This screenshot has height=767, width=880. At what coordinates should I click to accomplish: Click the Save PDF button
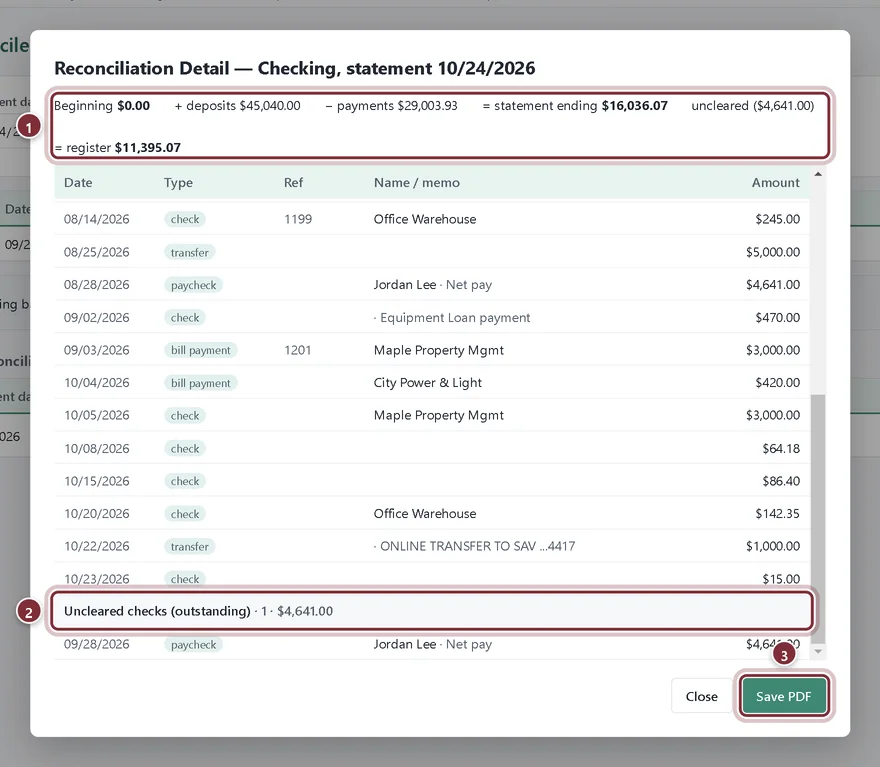pos(783,696)
